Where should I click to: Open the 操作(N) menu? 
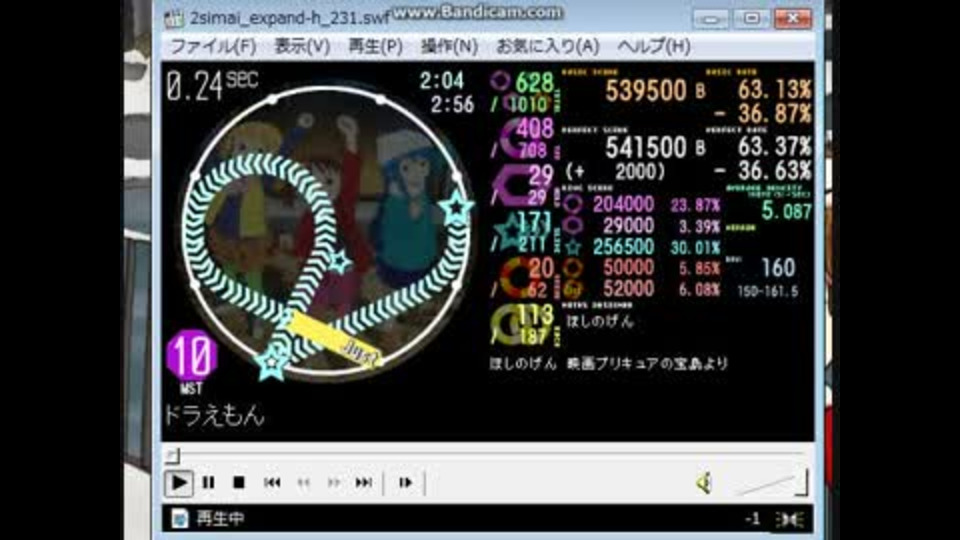point(449,47)
